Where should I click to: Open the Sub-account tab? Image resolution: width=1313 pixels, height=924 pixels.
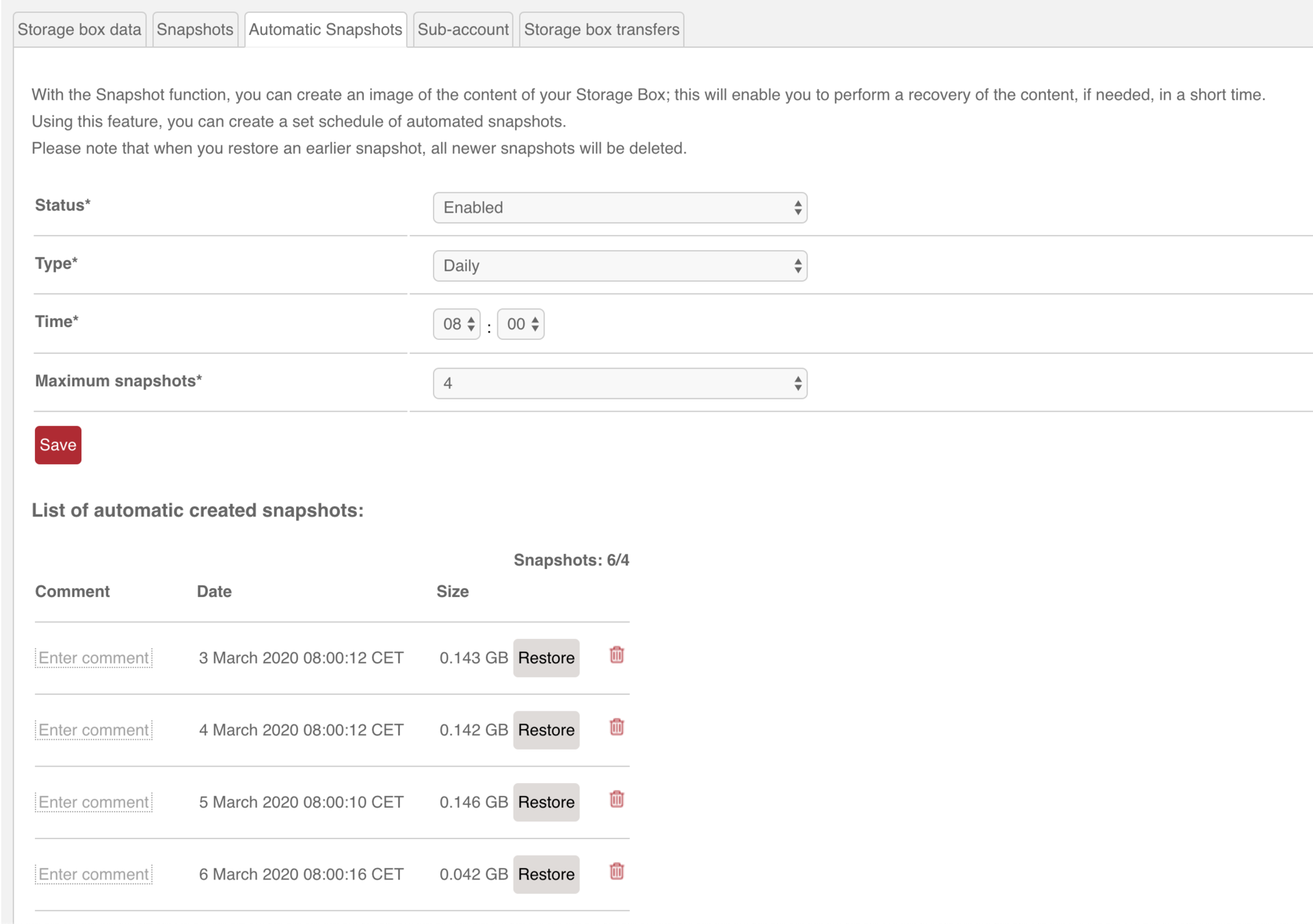(x=462, y=29)
